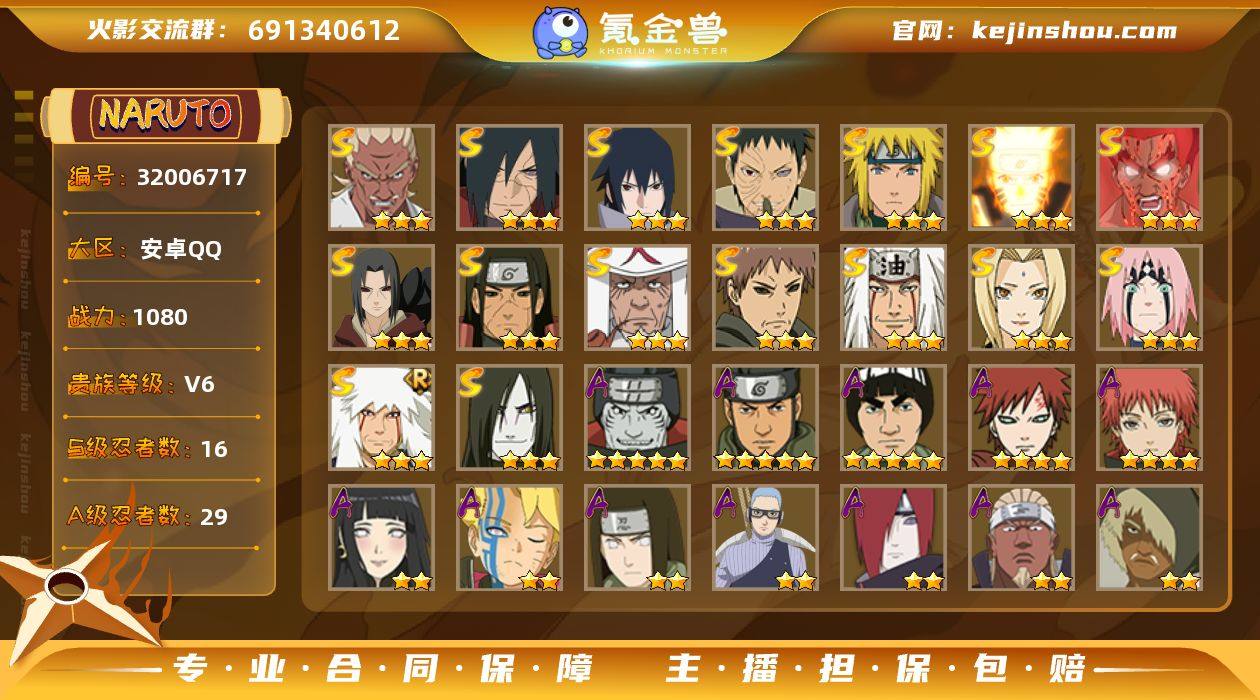Select five-star Kakuzu A-rank portrait
This screenshot has width=1260, height=700.
click(637, 418)
